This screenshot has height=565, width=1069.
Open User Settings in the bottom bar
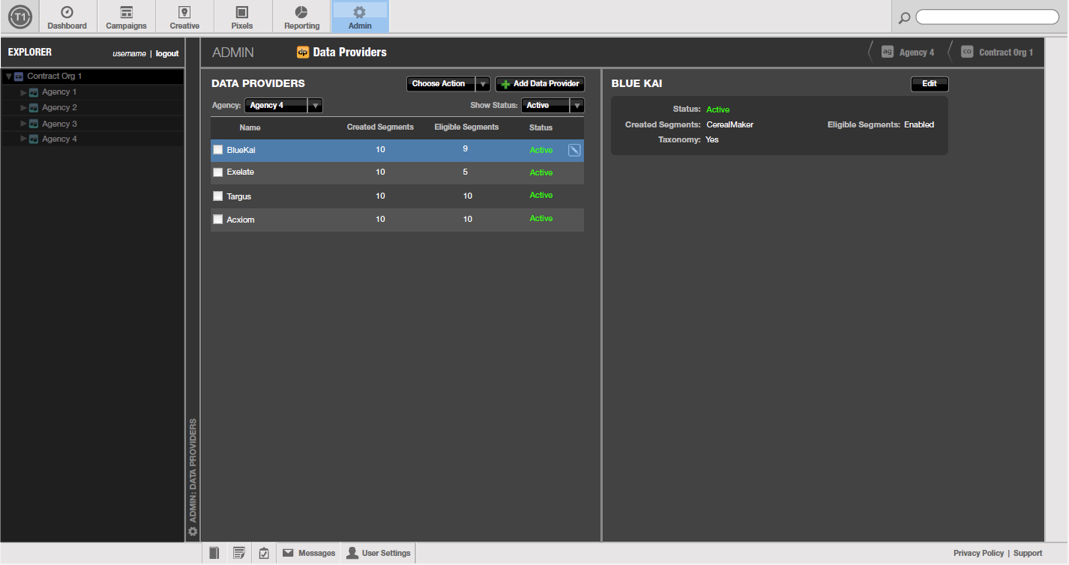378,553
